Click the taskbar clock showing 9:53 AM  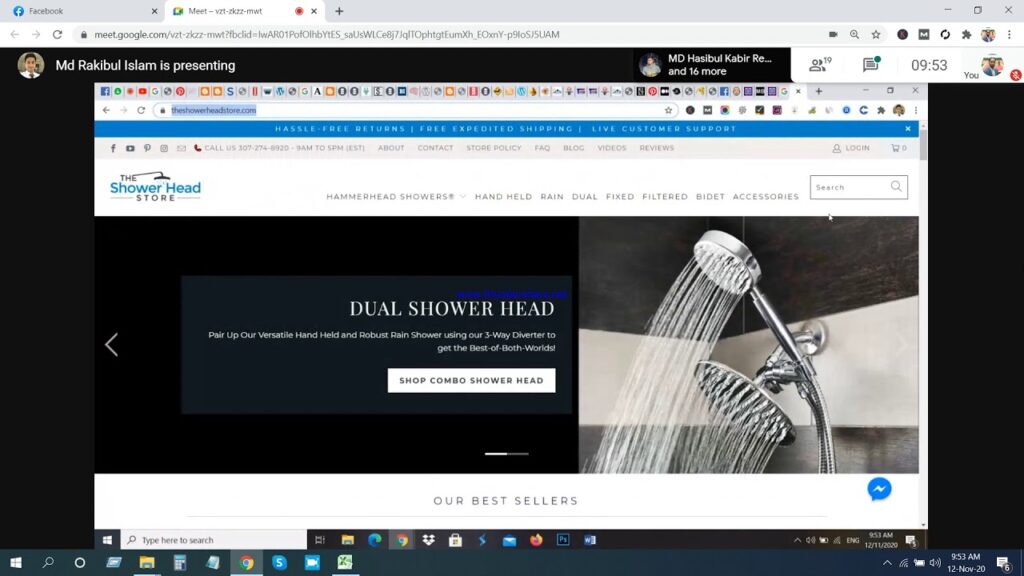pyautogui.click(x=965, y=562)
